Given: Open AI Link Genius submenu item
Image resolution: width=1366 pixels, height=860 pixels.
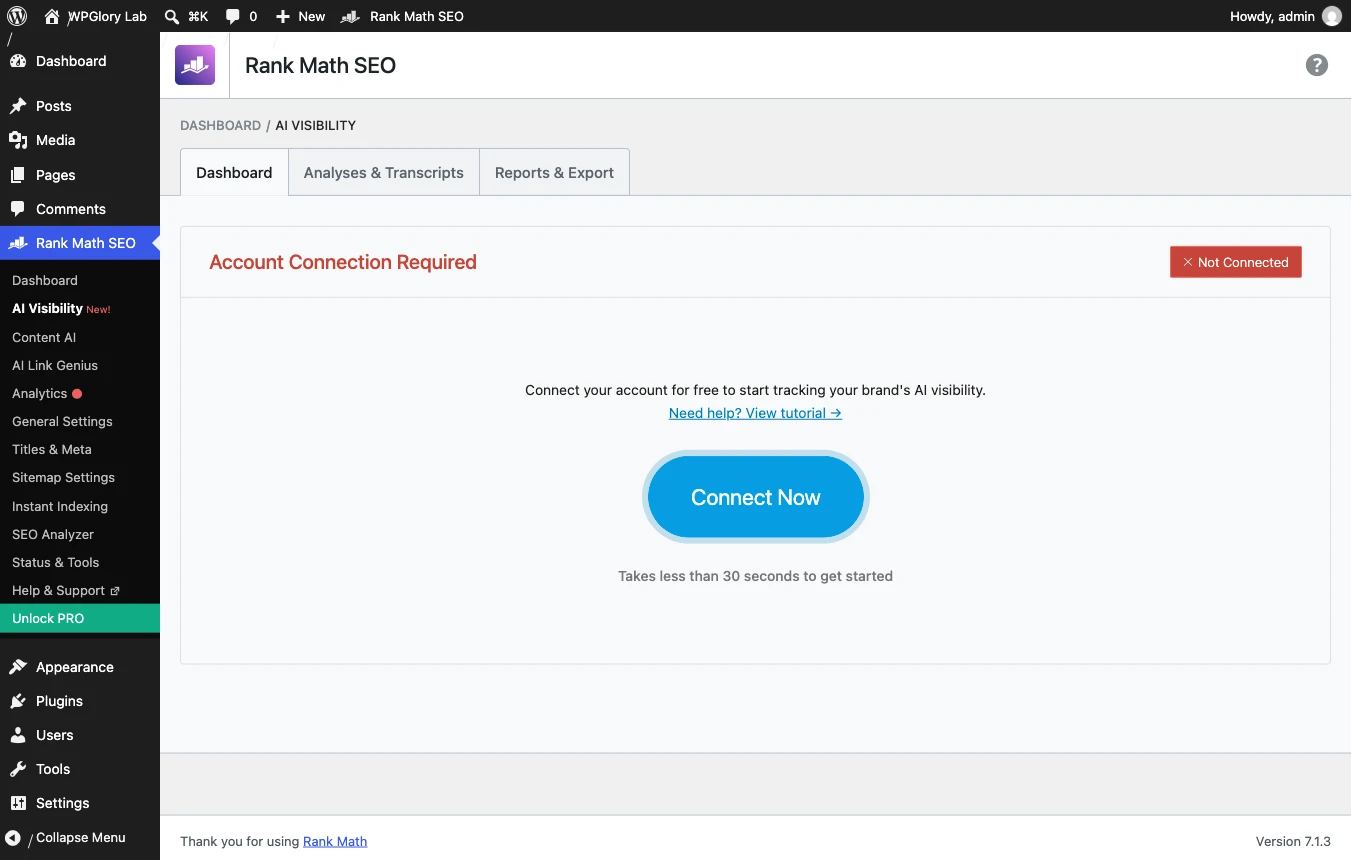Looking at the screenshot, I should click(x=80, y=365).
